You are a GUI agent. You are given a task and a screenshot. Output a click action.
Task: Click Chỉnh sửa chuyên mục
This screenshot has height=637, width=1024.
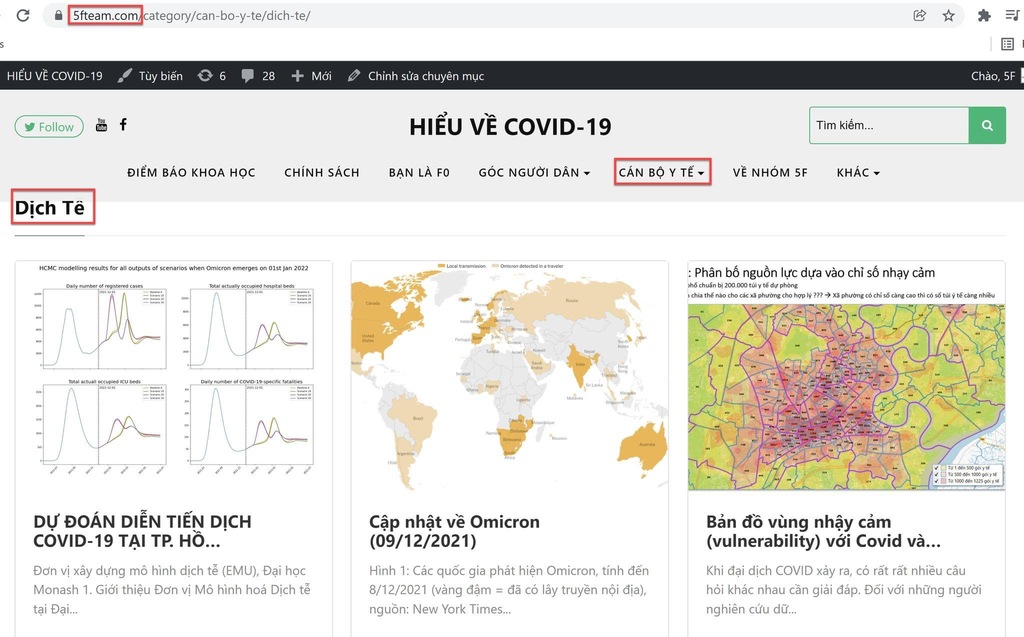click(416, 76)
